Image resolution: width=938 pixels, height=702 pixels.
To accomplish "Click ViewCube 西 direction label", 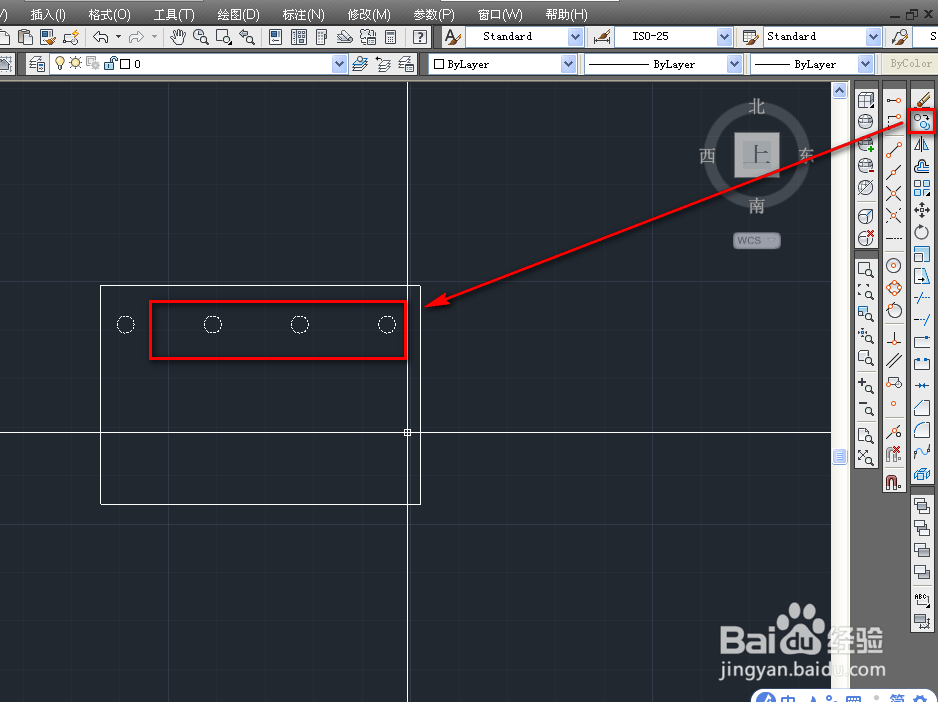I will [x=708, y=156].
